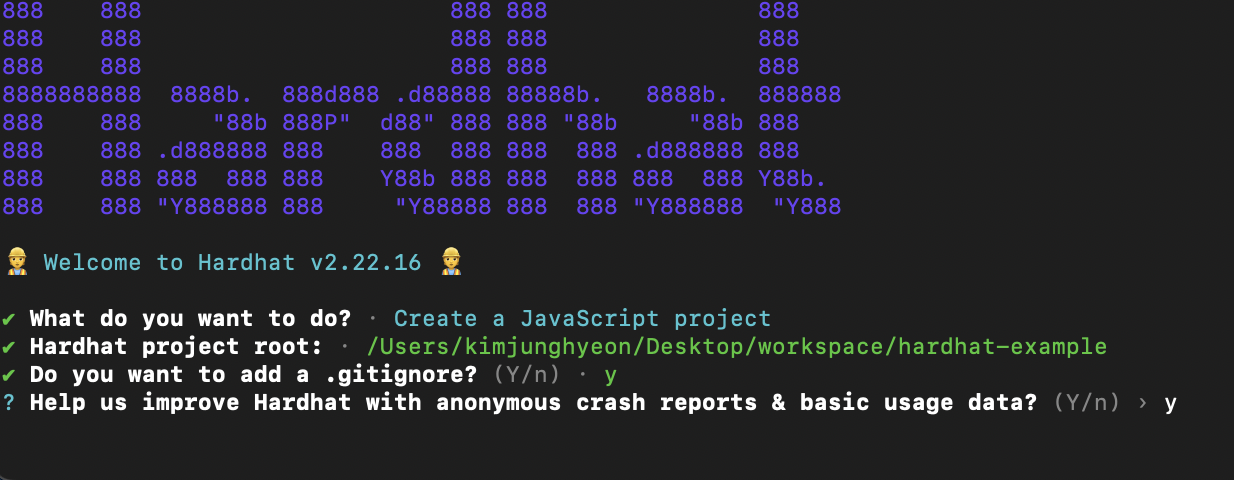This screenshot has height=480, width=1234.
Task: Click the construction worker emoji after v2.22.16
Action: tap(450, 263)
